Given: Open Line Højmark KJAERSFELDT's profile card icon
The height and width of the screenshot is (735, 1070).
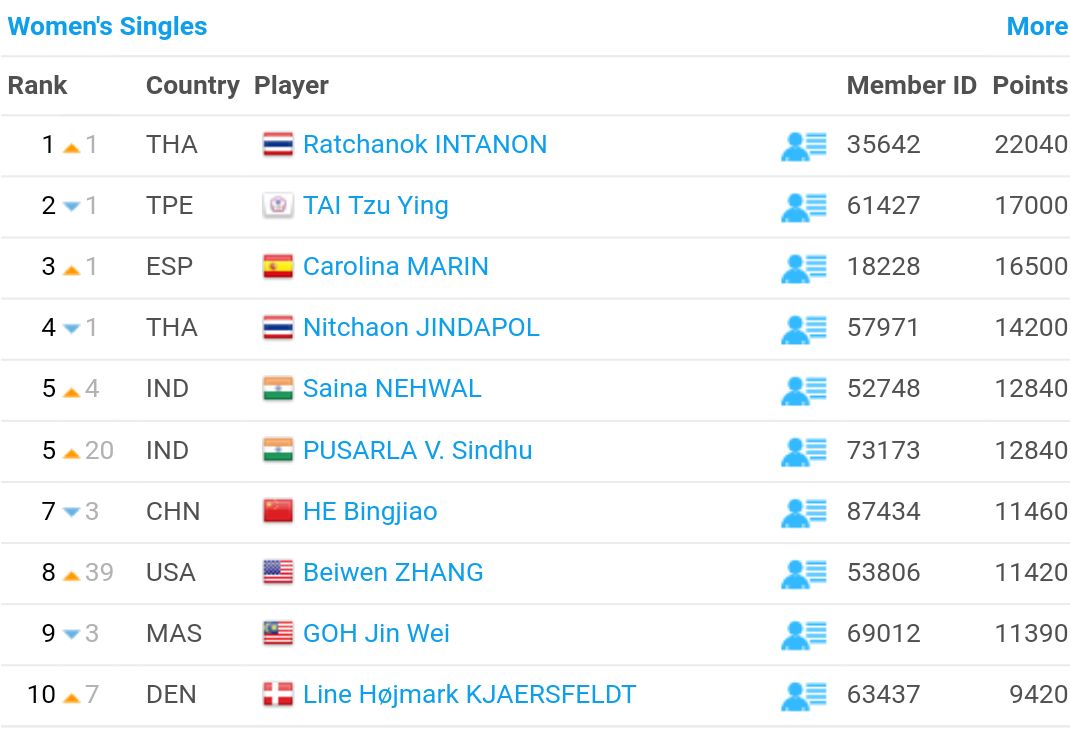Looking at the screenshot, I should [804, 695].
